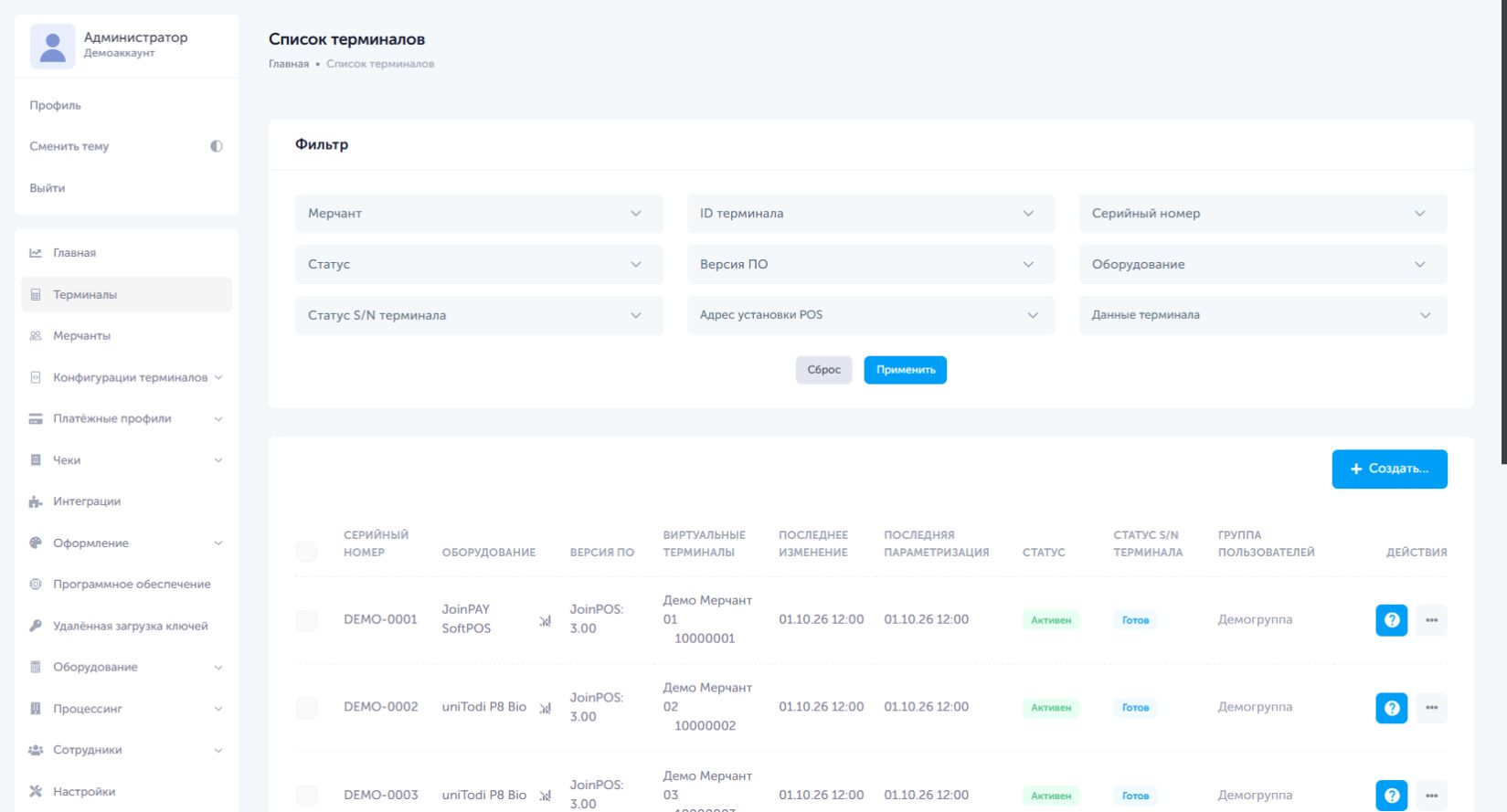Screen dimensions: 1507x812
Task: Click the chart icon beside Главная
Action: (x=36, y=253)
